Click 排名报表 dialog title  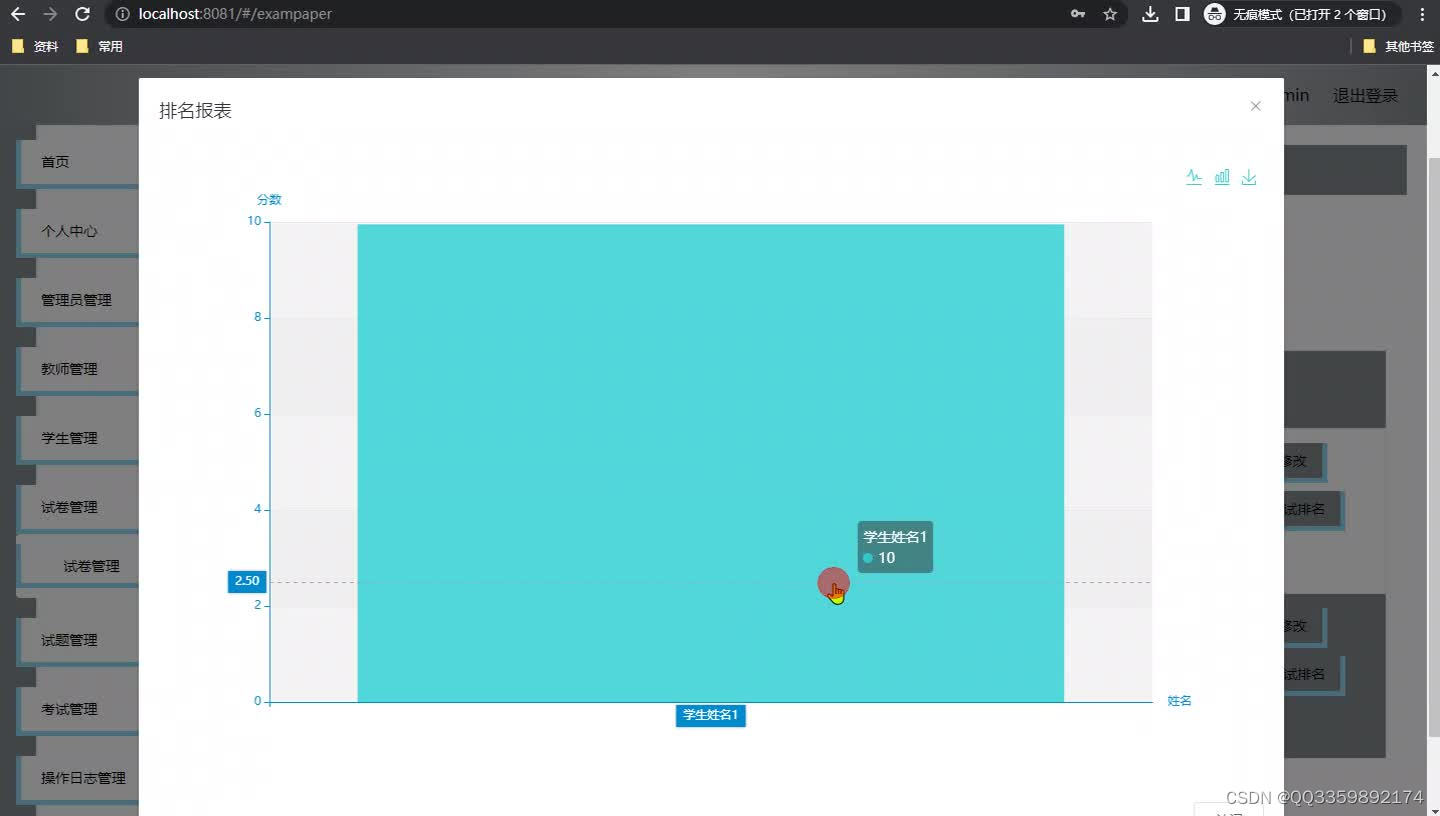(x=196, y=111)
